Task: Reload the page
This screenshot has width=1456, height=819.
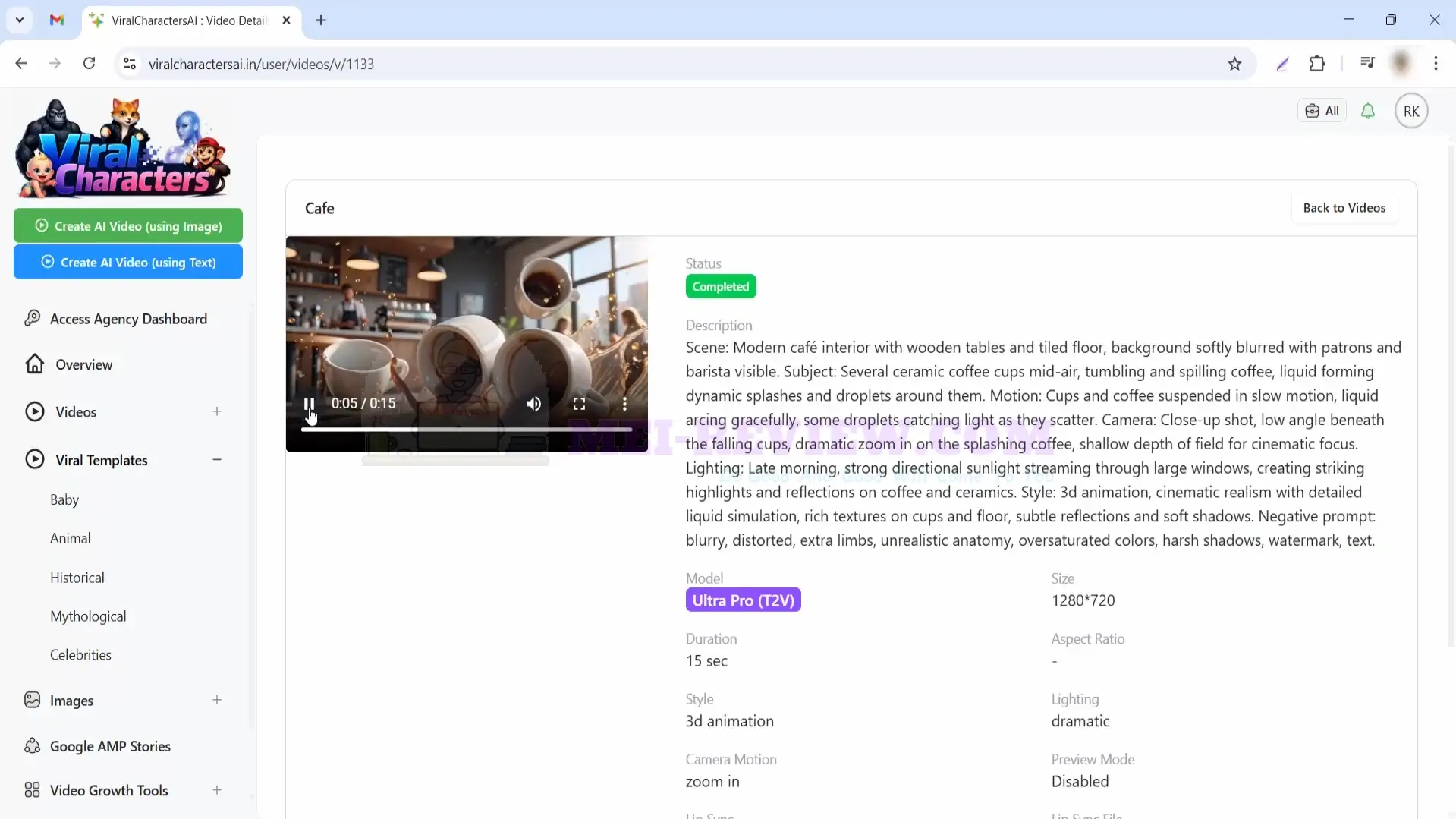Action: 90,64
